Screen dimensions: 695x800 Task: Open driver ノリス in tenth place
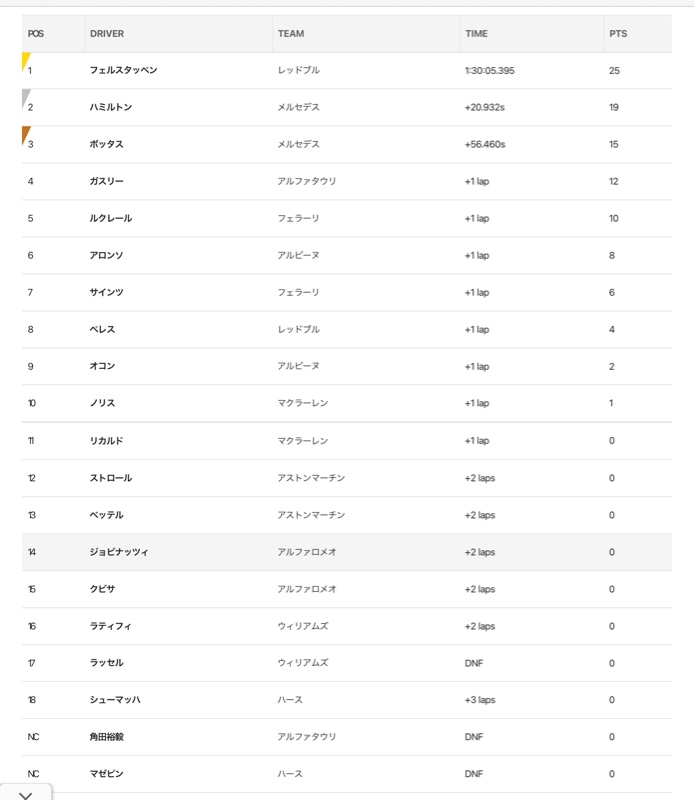tap(103, 403)
